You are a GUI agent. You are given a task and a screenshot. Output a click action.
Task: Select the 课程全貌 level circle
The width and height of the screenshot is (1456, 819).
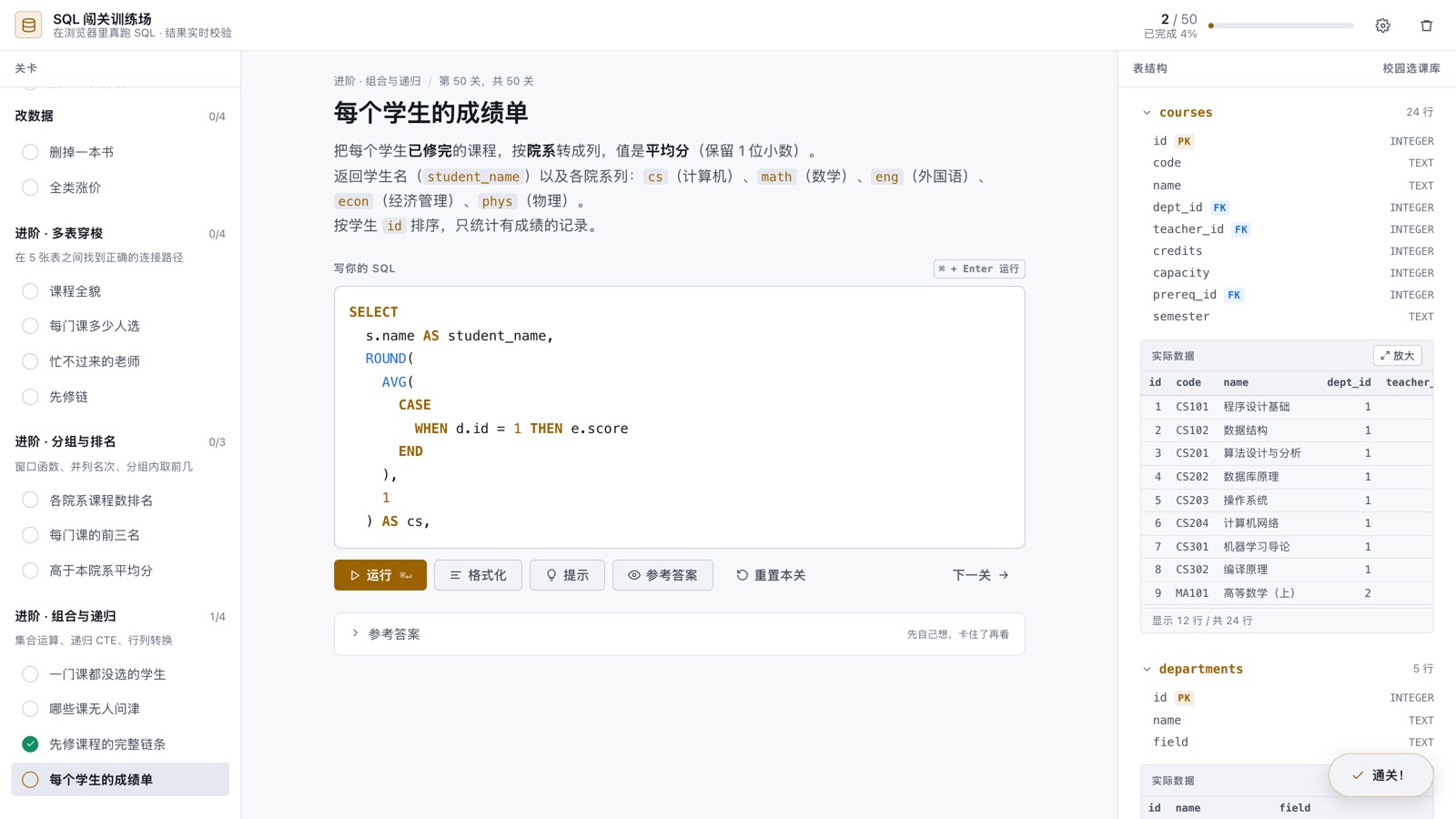(x=30, y=291)
